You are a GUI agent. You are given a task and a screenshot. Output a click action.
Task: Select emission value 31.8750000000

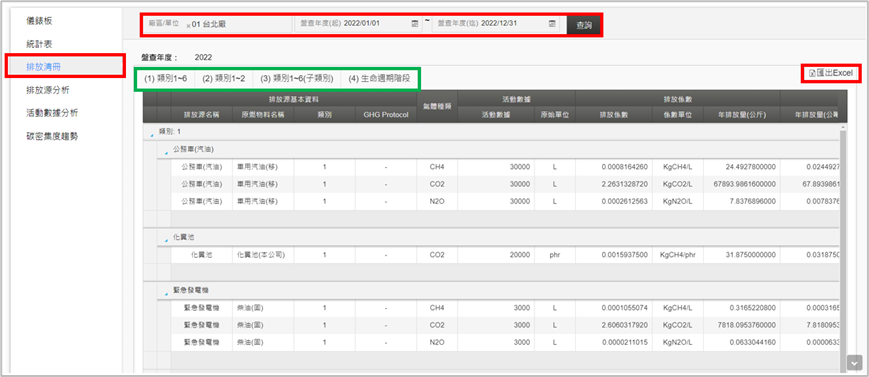[750, 255]
